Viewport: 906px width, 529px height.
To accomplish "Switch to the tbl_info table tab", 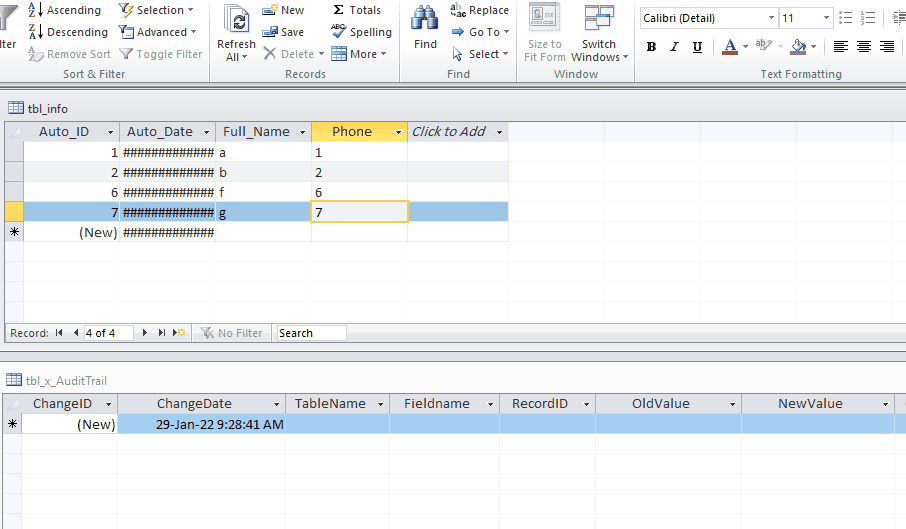I will (39, 108).
